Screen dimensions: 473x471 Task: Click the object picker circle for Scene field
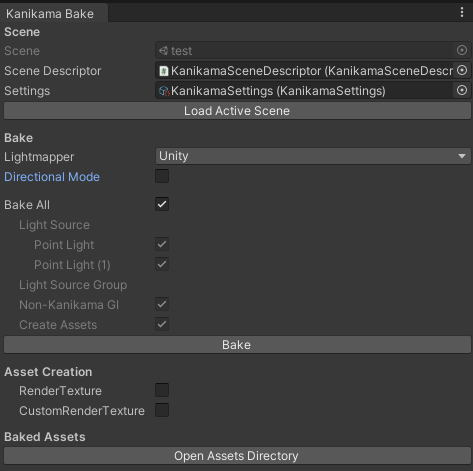[462, 50]
